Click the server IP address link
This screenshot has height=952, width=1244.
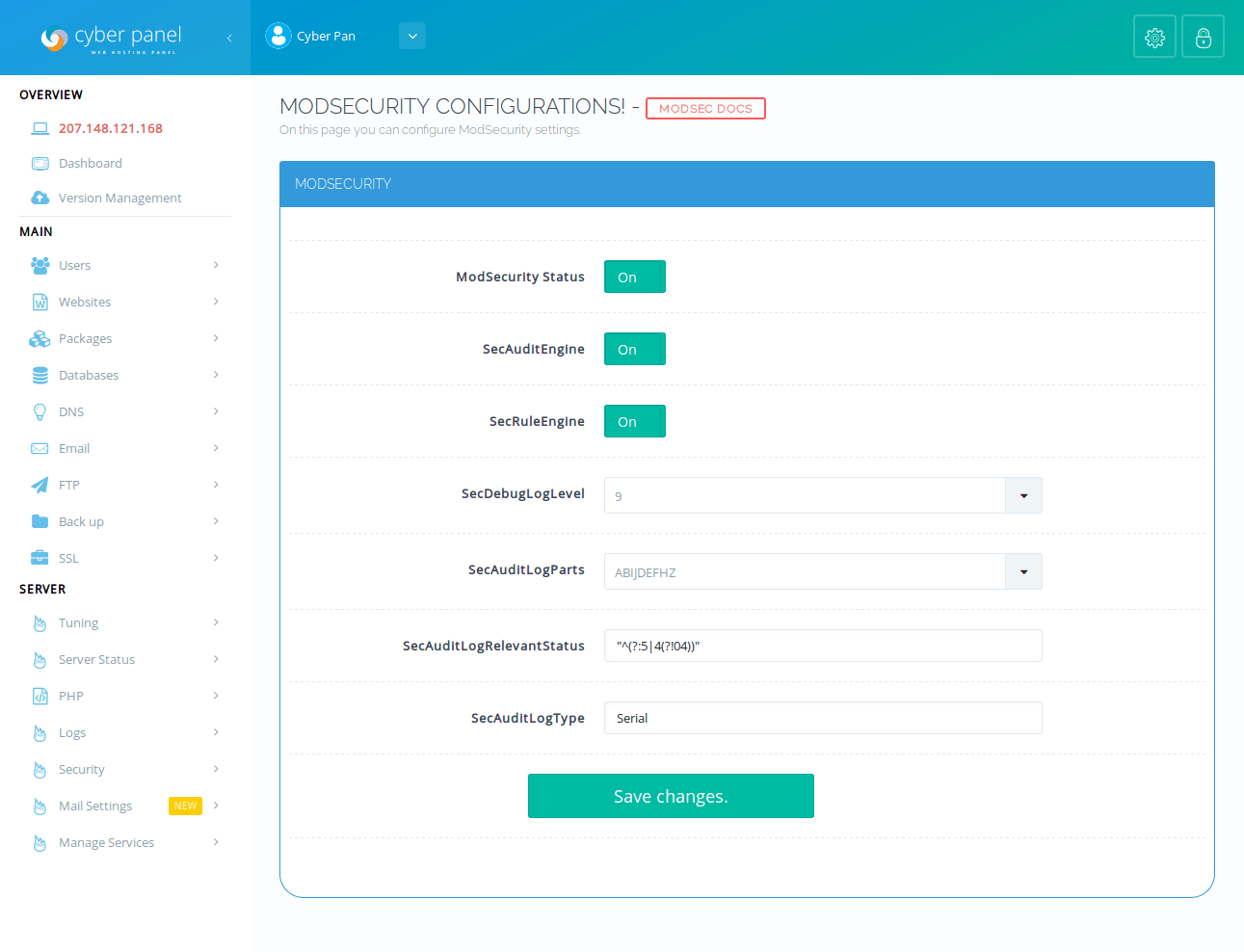(111, 128)
